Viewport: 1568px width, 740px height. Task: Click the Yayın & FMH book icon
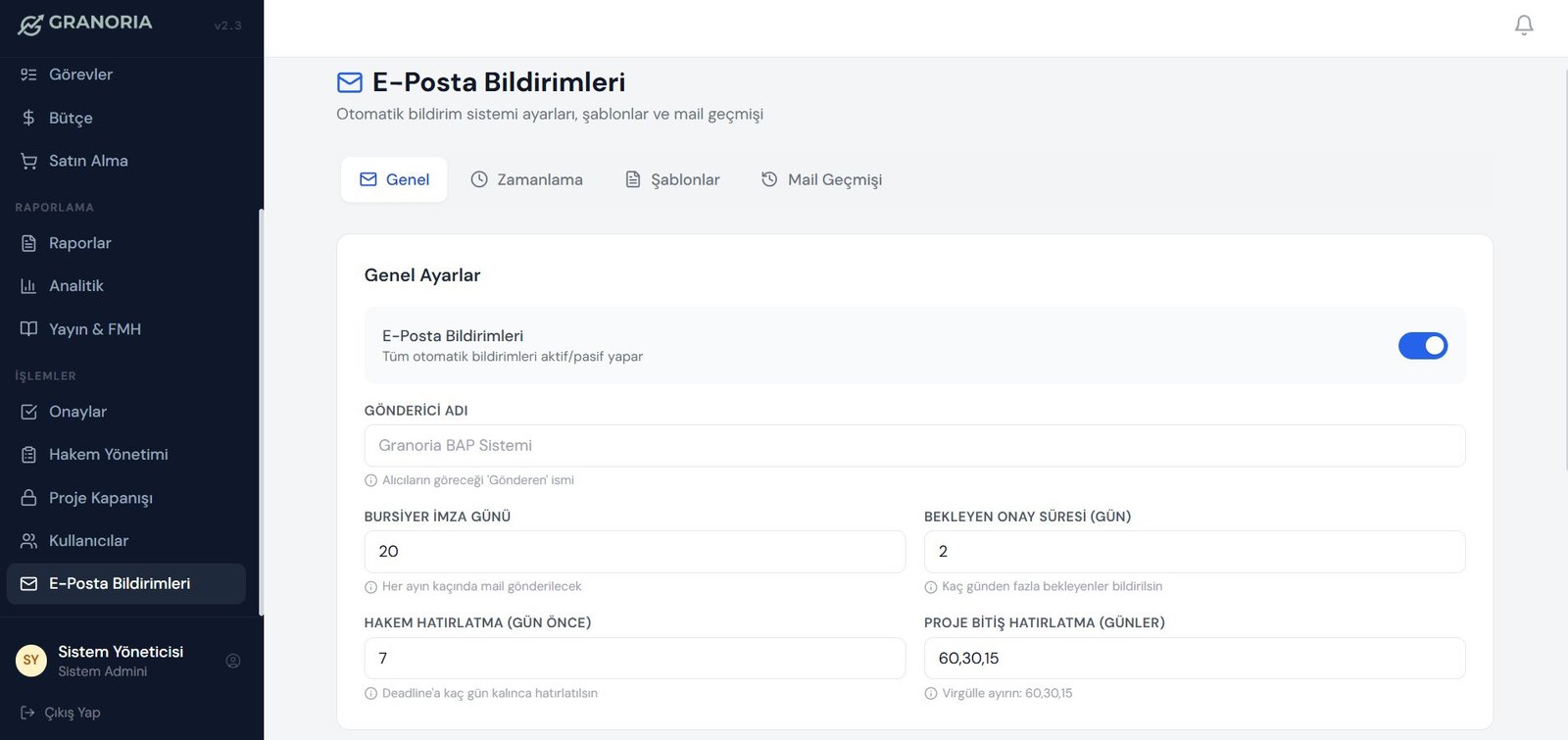click(x=28, y=329)
